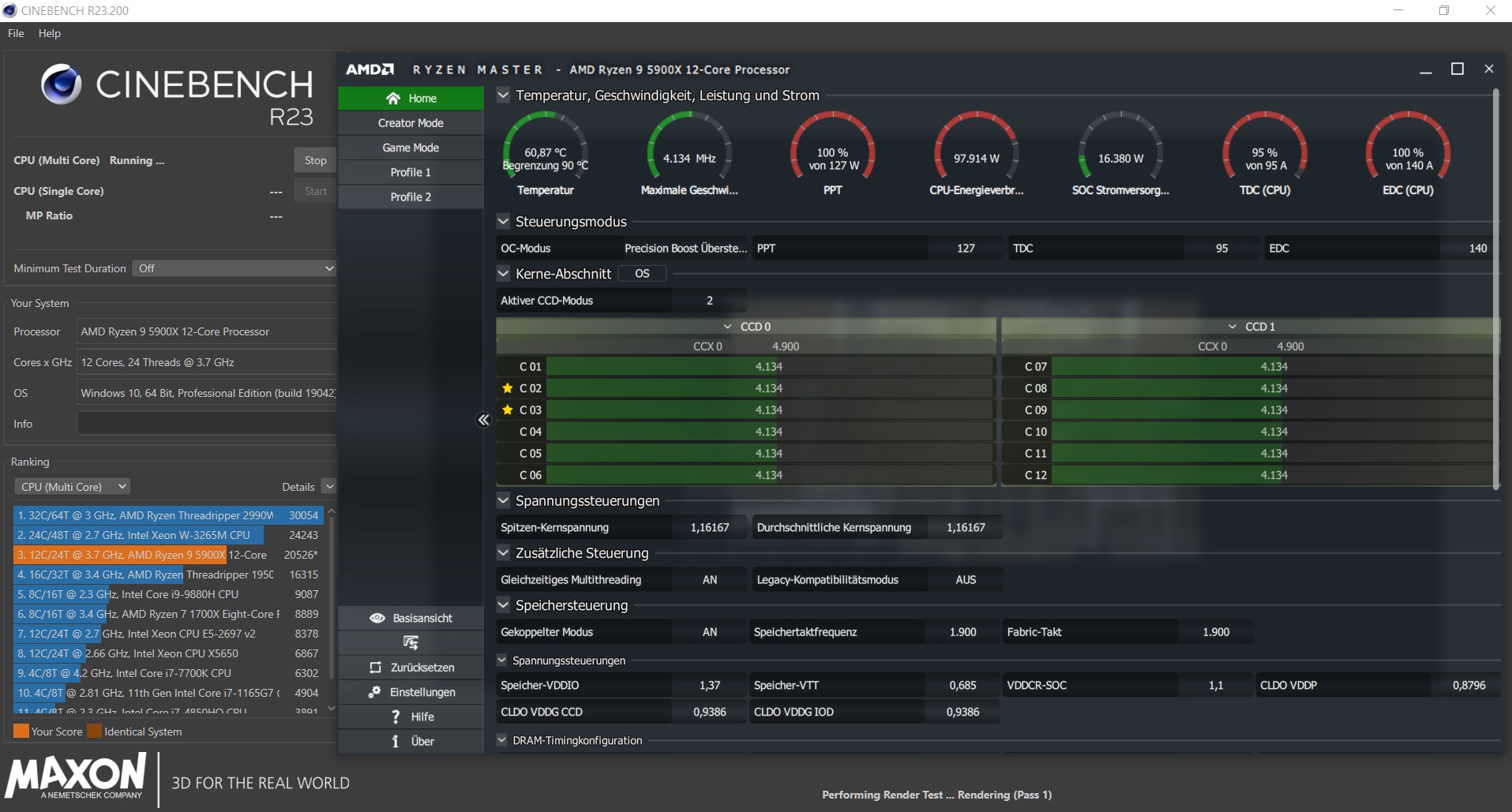The image size is (1512, 812).
Task: Stop the CPU Multi Core test
Action: pos(315,160)
